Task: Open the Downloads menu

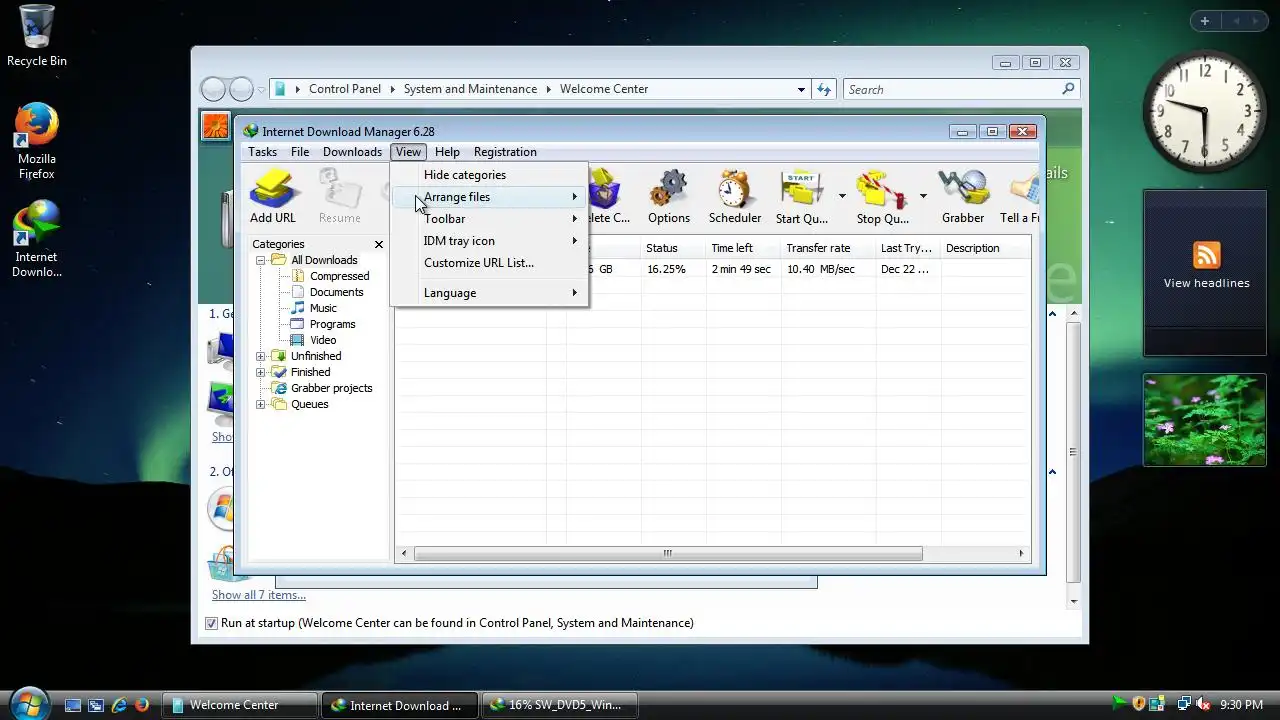Action: (352, 152)
